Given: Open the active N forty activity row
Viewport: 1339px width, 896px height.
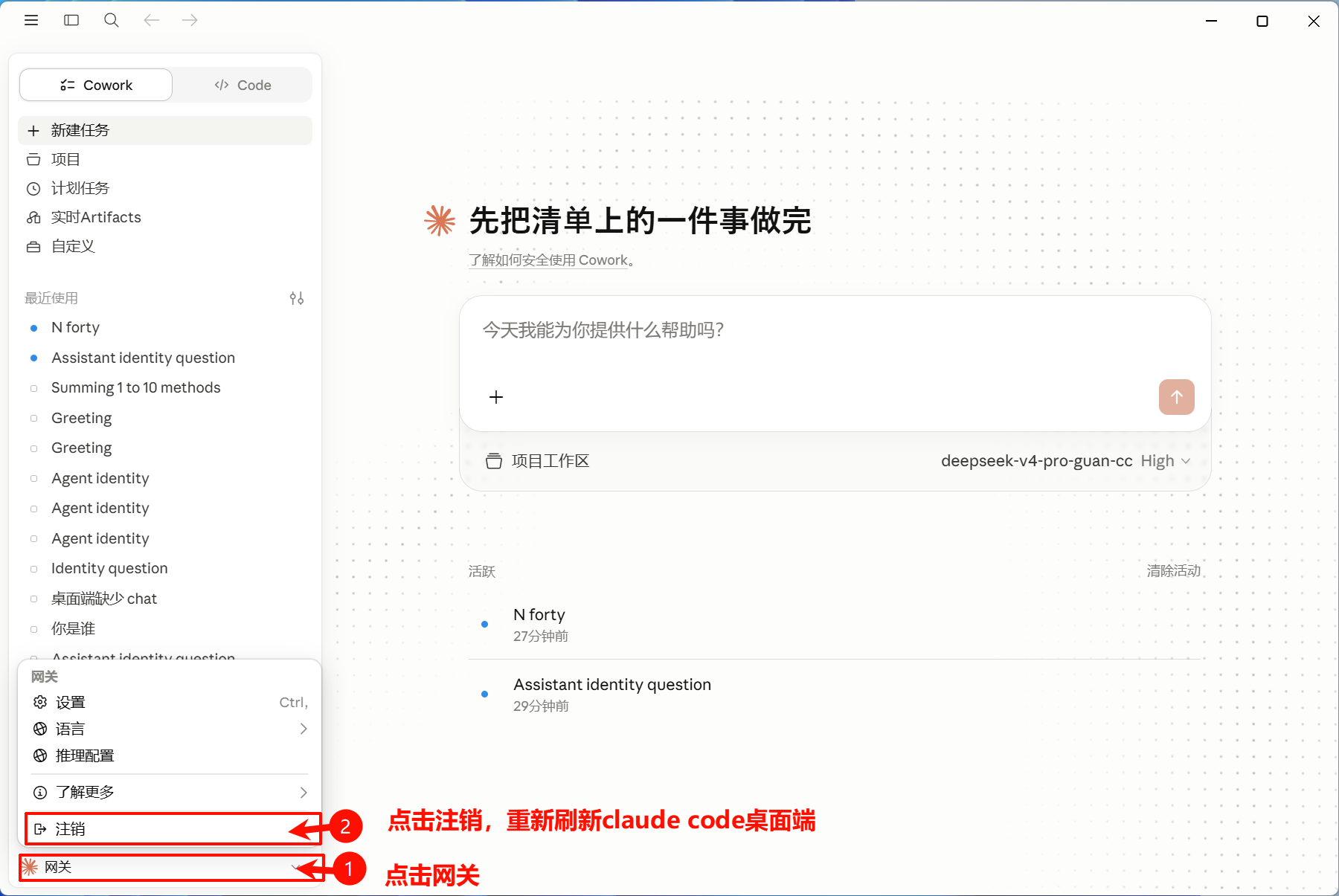Looking at the screenshot, I should (x=835, y=625).
